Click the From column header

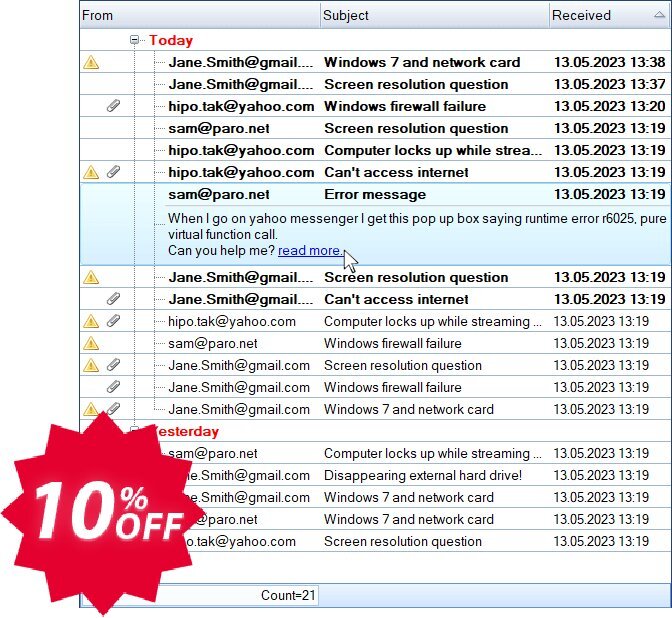[200, 15]
